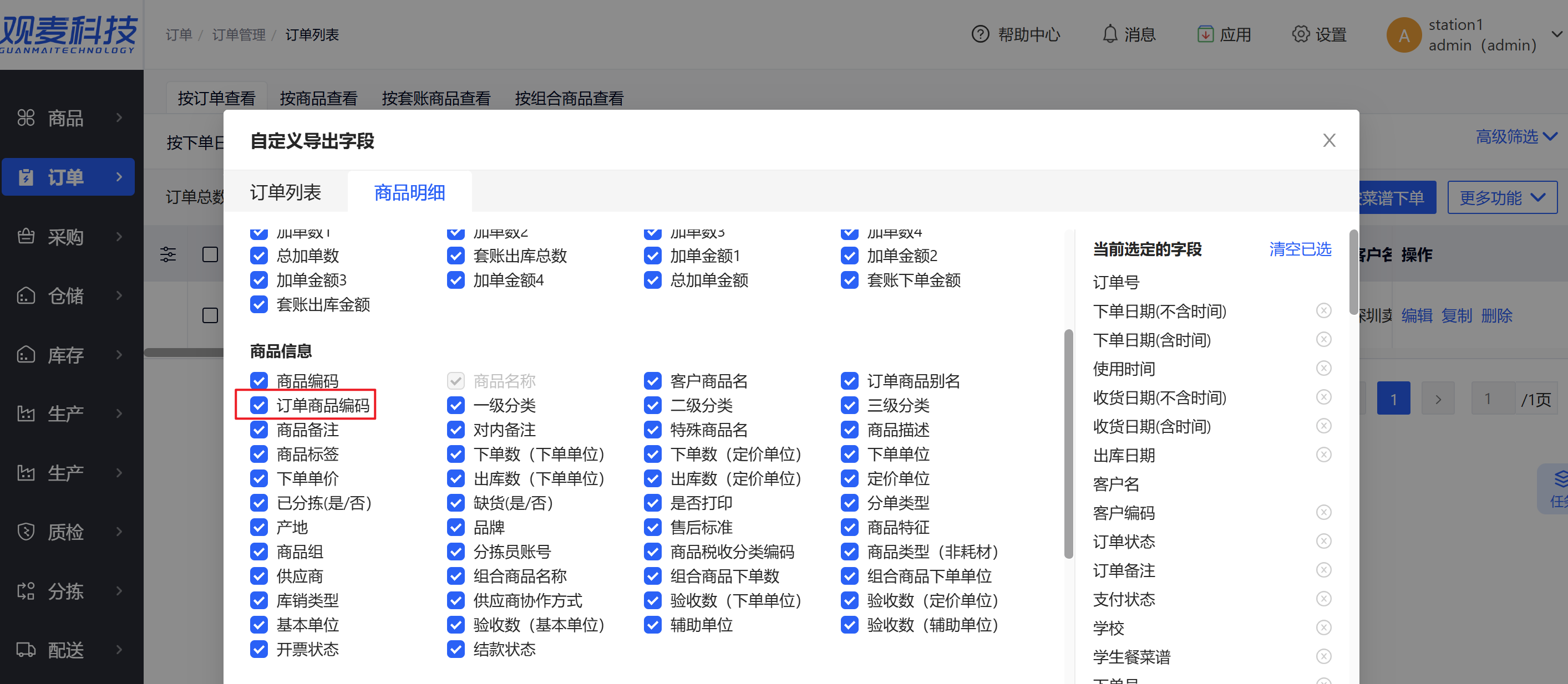Image resolution: width=1568 pixels, height=684 pixels.
Task: Toggle the 订单商品别名 checkbox
Action: (849, 380)
